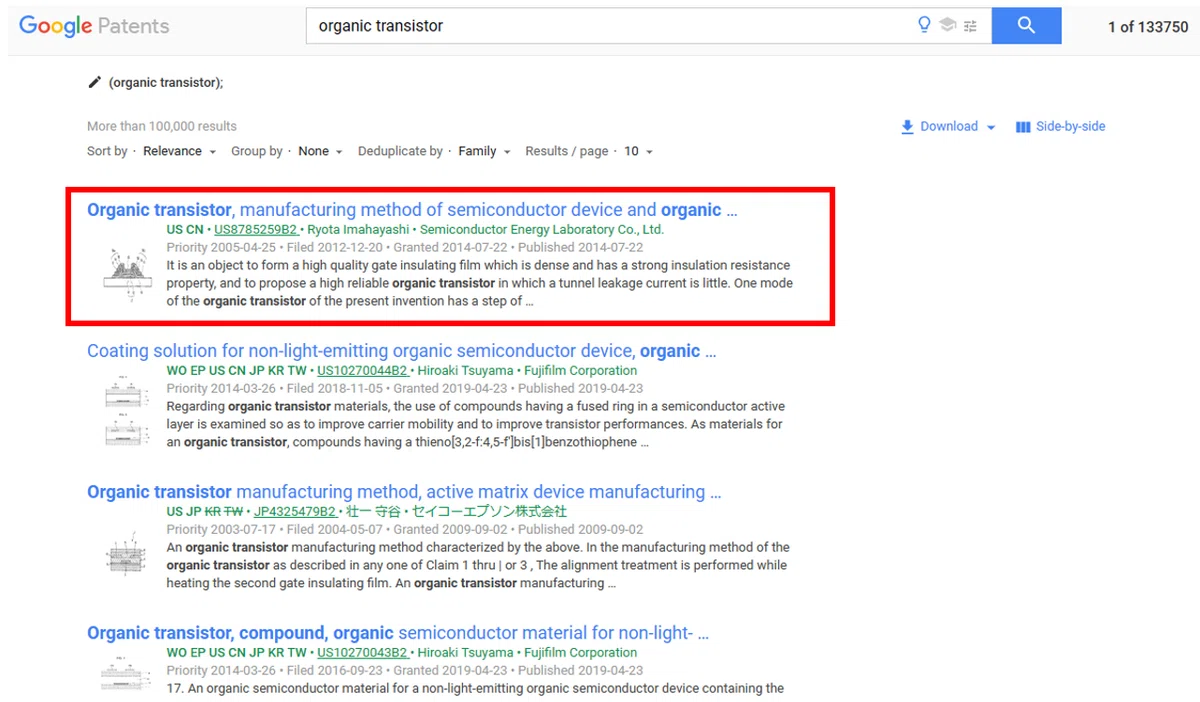
Task: Click 'More than 100,000 results' text
Action: click(162, 126)
